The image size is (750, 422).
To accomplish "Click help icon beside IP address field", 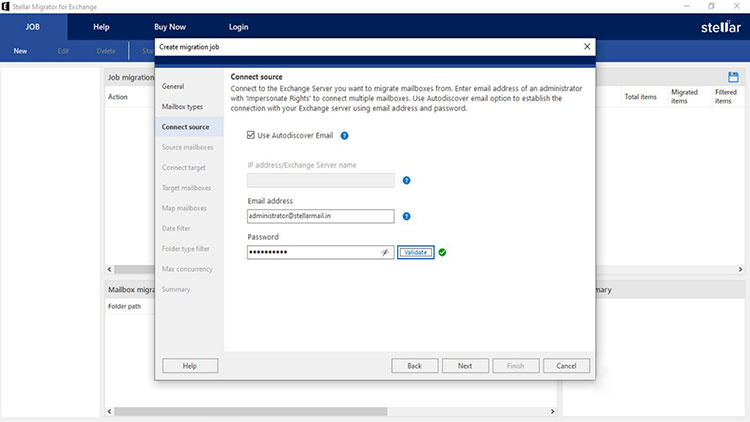I will 406,181.
